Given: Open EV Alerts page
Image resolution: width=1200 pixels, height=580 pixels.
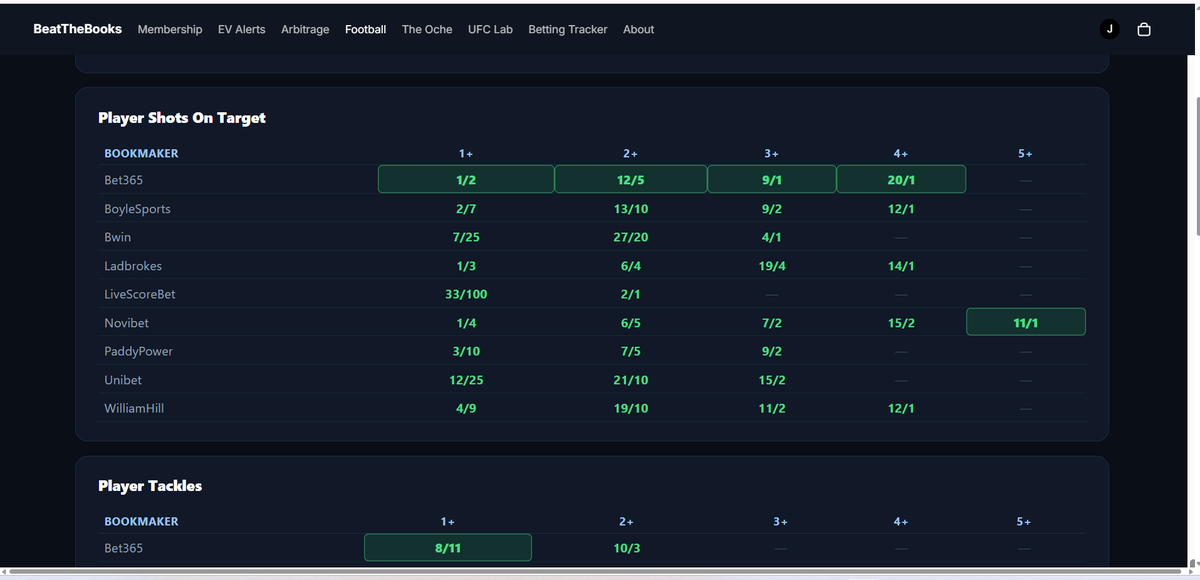Looking at the screenshot, I should click(x=242, y=29).
